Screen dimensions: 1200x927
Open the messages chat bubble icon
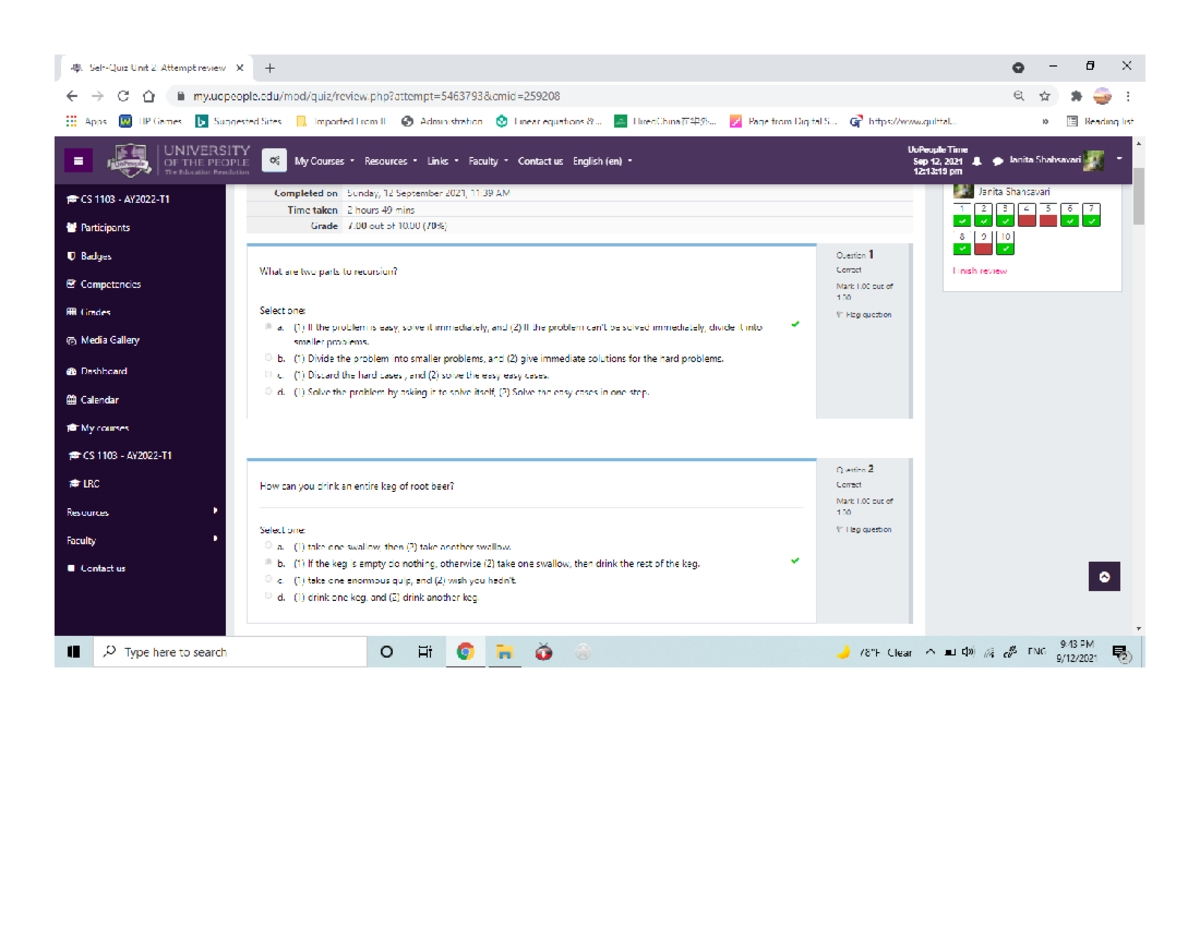click(x=997, y=161)
